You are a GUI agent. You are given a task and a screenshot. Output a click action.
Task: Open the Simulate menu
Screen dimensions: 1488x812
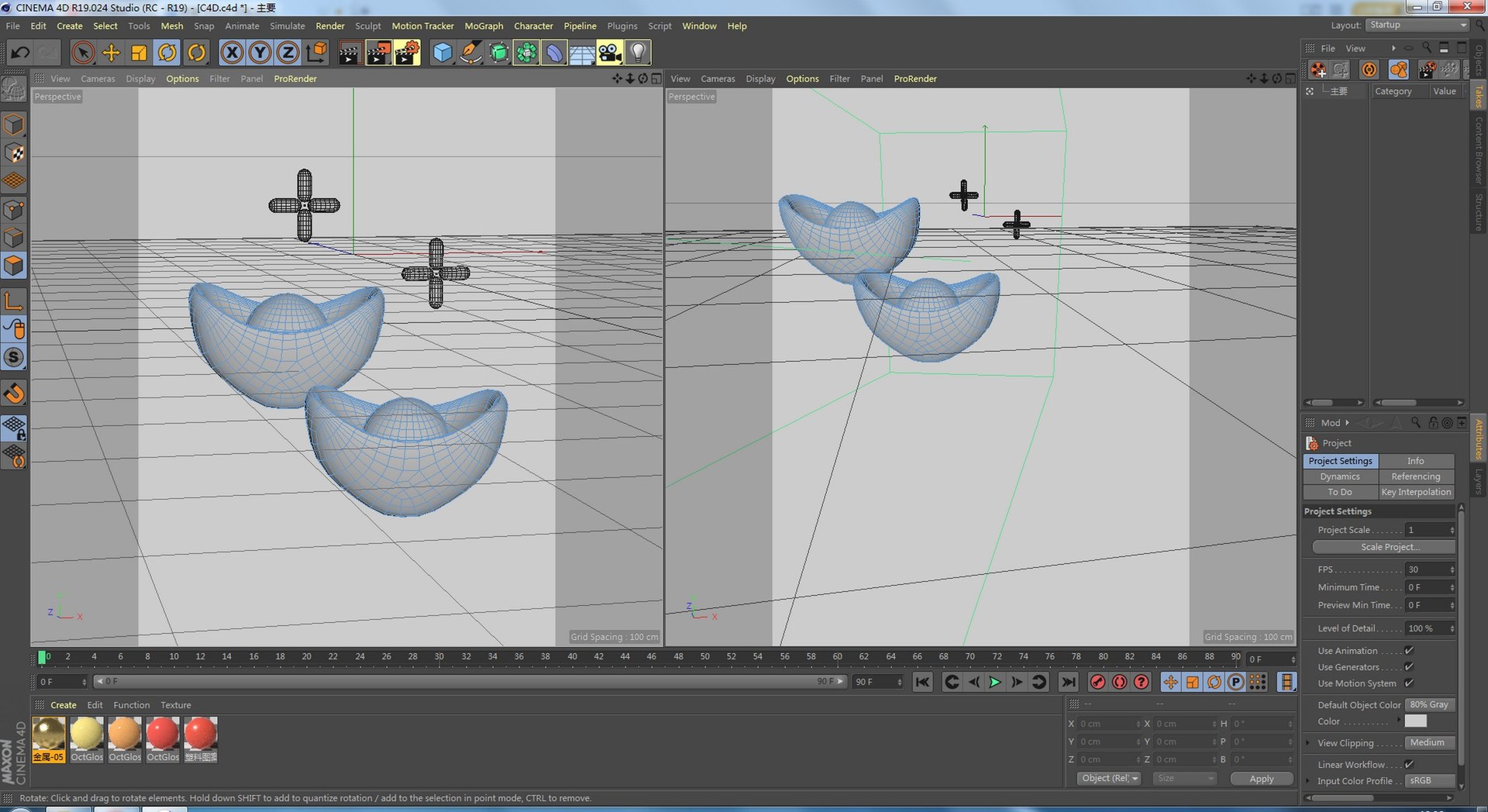coord(287,26)
